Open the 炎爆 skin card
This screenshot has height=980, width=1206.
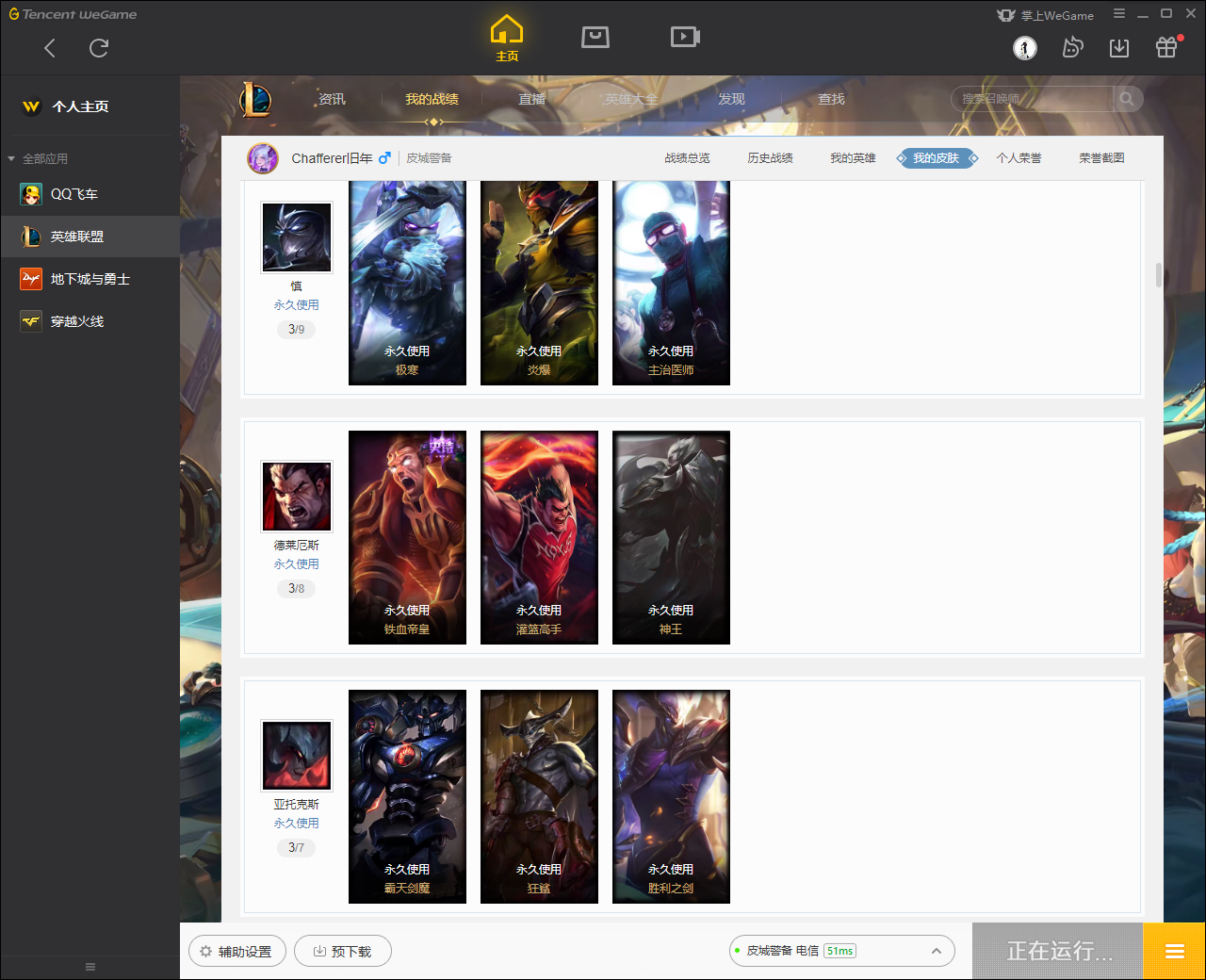[x=539, y=283]
